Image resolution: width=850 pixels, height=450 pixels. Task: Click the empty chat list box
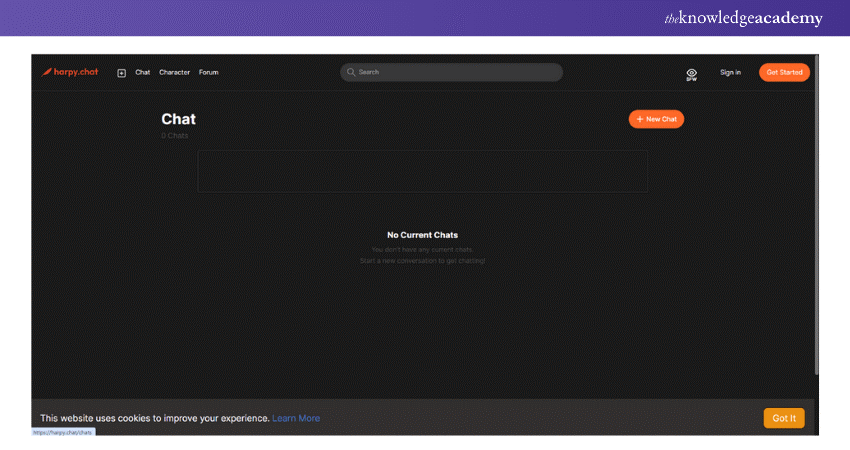tap(422, 171)
